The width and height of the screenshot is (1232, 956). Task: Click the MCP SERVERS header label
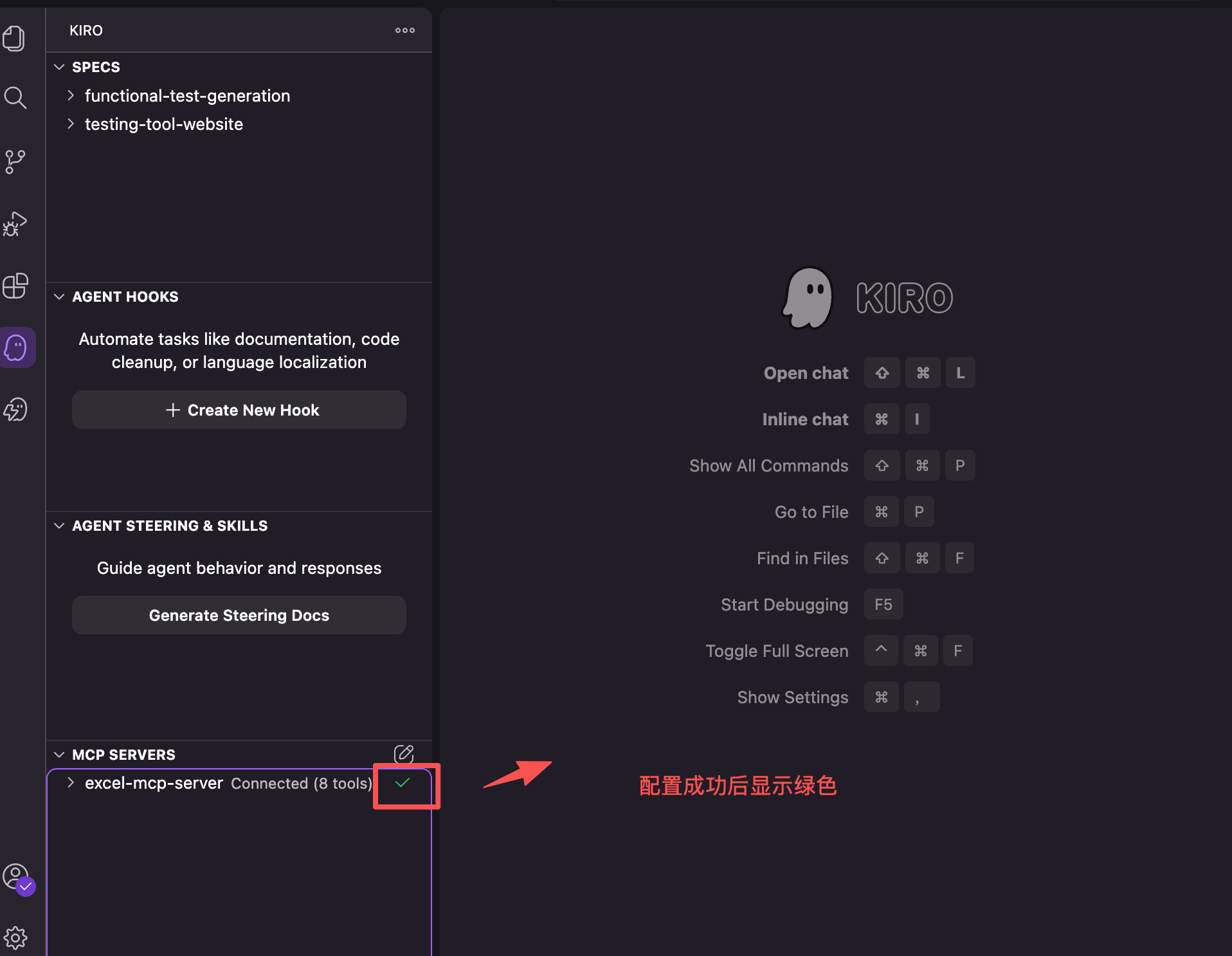123,755
